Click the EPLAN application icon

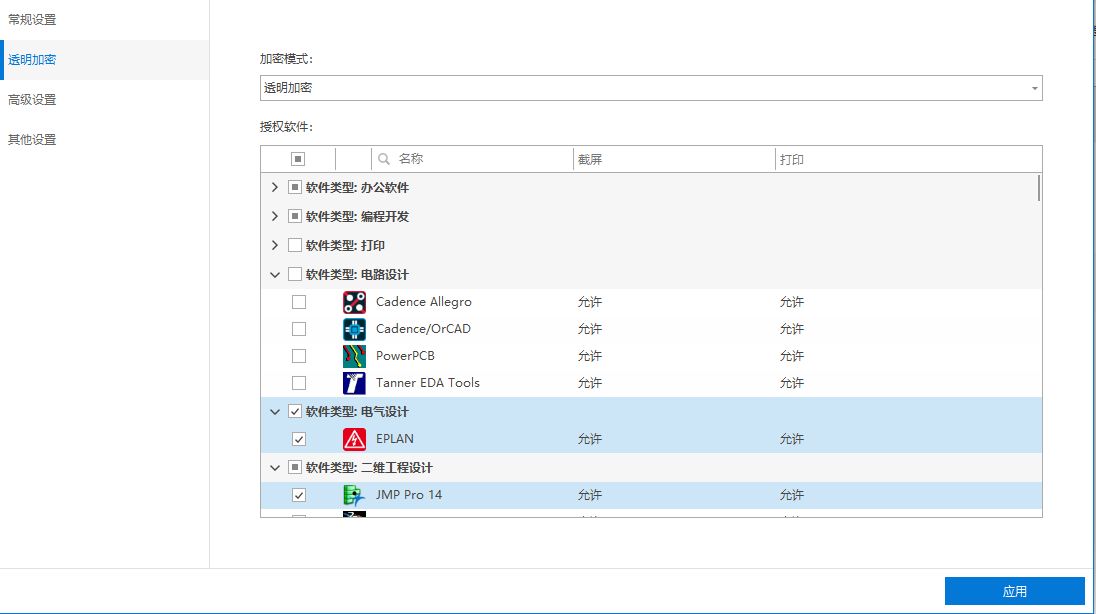point(354,439)
